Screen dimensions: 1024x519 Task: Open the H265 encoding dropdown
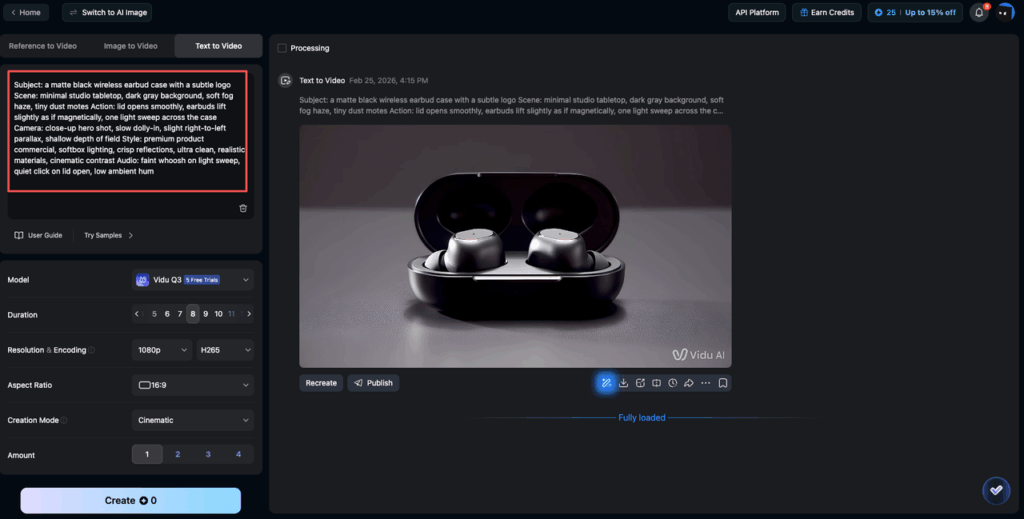click(x=225, y=350)
